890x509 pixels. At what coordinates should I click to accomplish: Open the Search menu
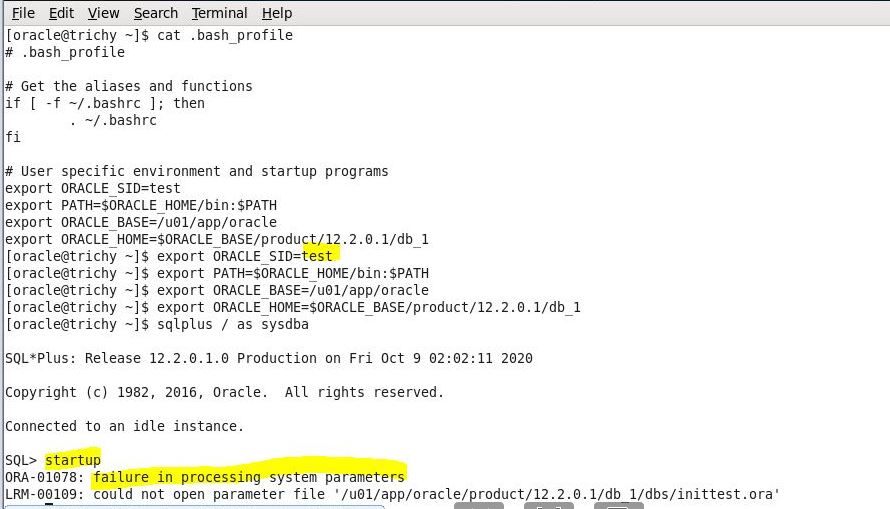155,13
